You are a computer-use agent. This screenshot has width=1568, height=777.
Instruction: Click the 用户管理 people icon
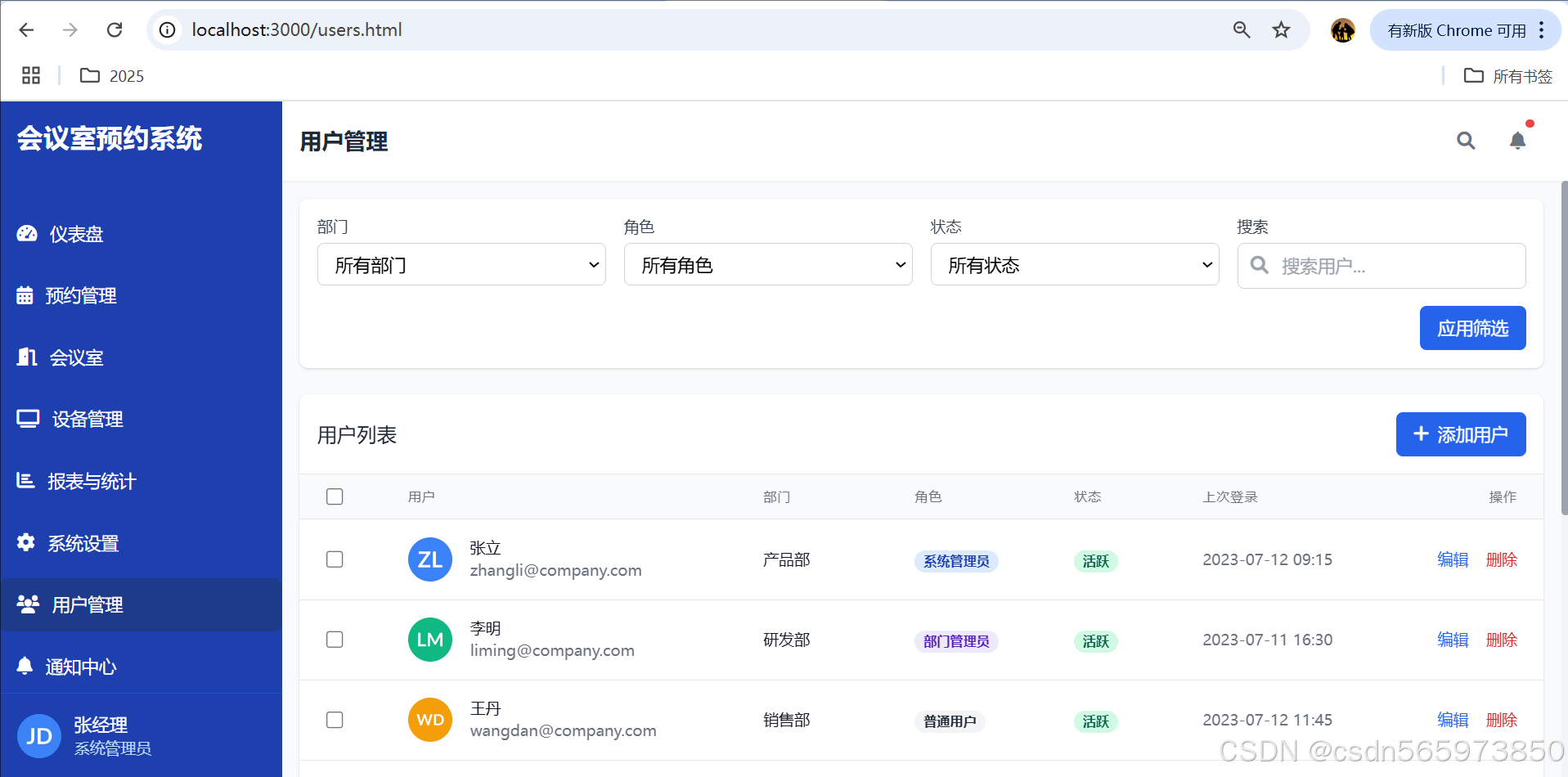(x=28, y=604)
